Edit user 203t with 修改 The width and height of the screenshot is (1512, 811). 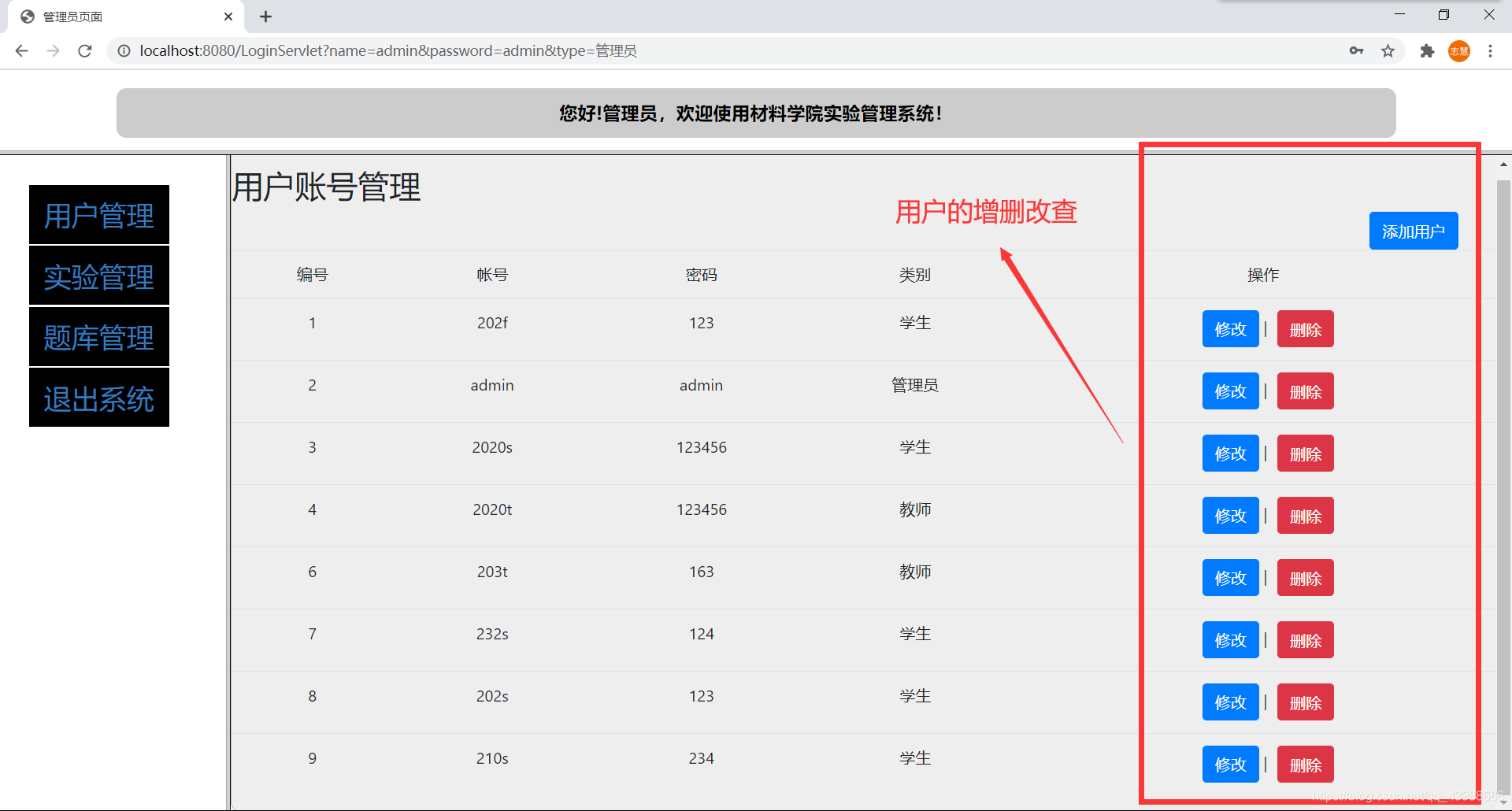[x=1230, y=578]
